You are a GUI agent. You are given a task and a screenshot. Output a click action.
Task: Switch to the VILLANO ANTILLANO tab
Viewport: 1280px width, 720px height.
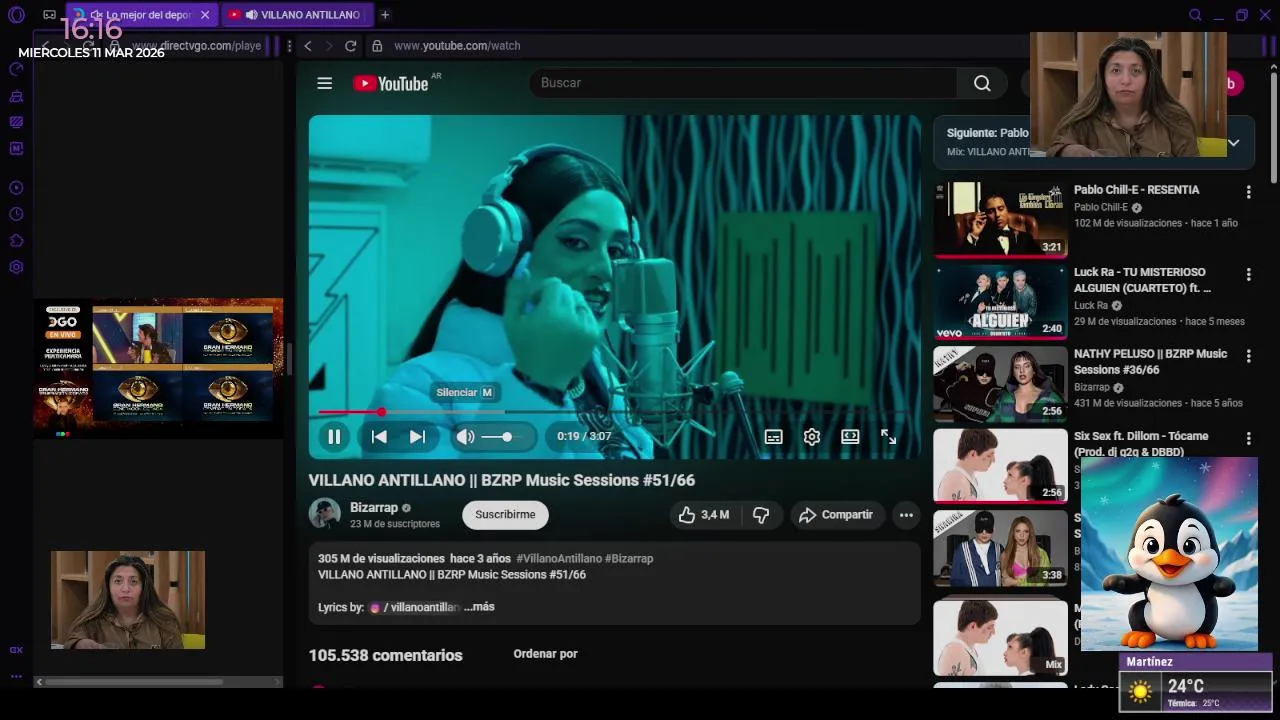coord(297,15)
